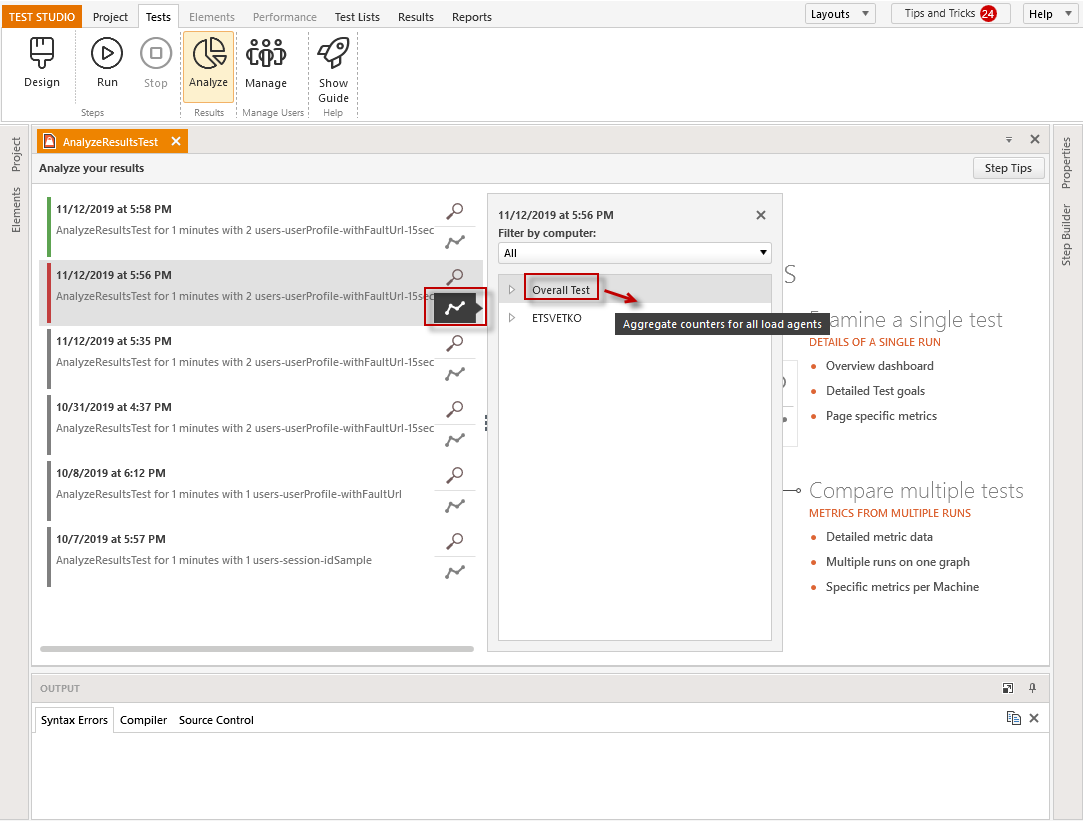Open the Elements ribbon tab
This screenshot has width=1083, height=821.
(x=212, y=17)
